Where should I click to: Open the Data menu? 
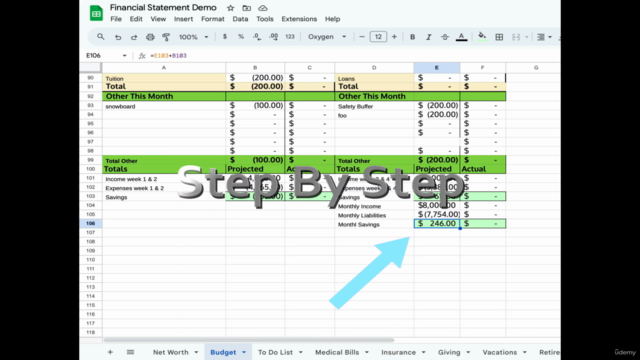[x=240, y=19]
